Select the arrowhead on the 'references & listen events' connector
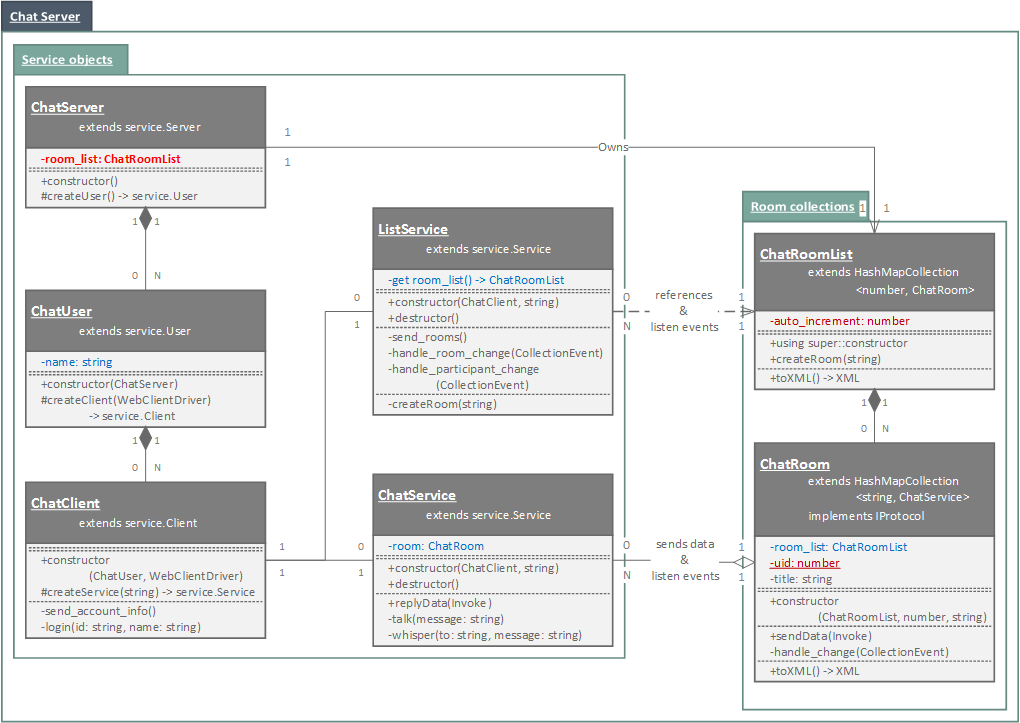The image size is (1020, 723). (x=748, y=312)
